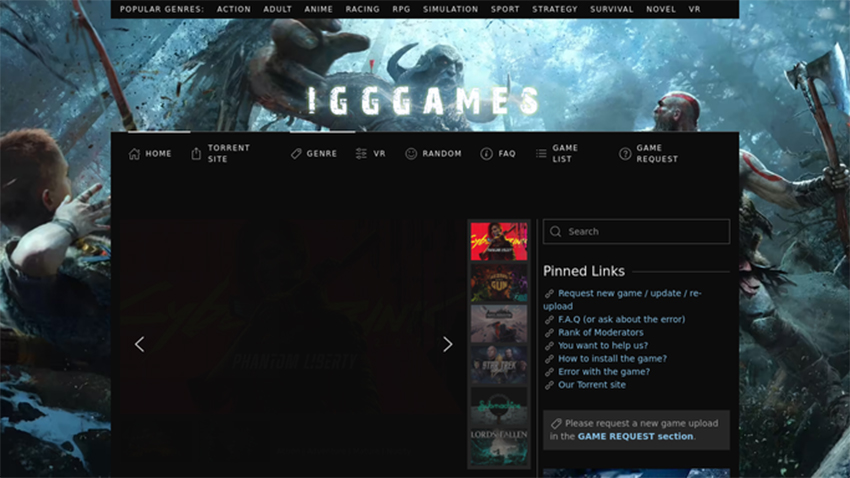Open TORRENT SITE in the navigation bar
The height and width of the screenshot is (478, 850).
tap(229, 153)
